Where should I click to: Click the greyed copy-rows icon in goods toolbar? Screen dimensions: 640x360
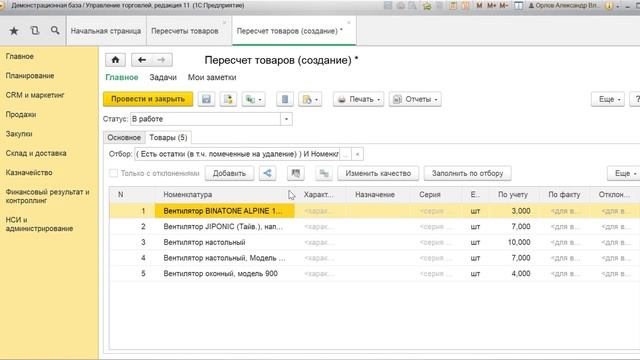click(324, 173)
